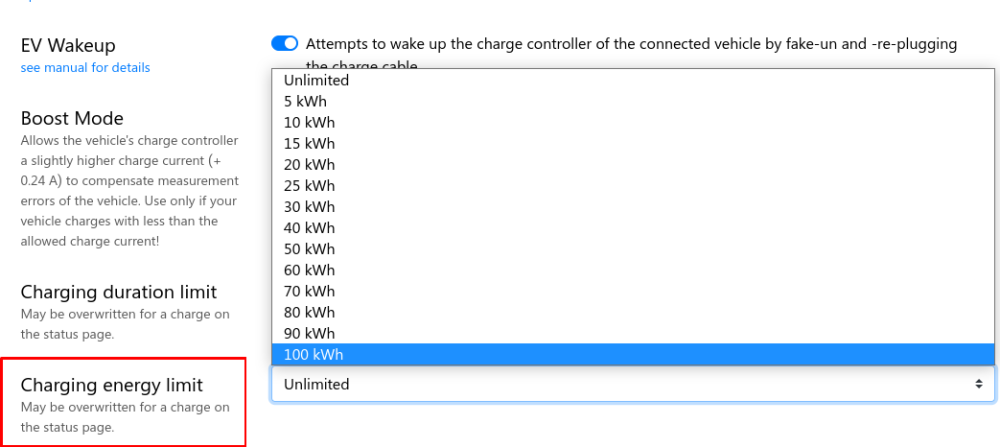This screenshot has height=447, width=1000.
Task: Open the 'see manual for details' link
Action: (x=85, y=68)
